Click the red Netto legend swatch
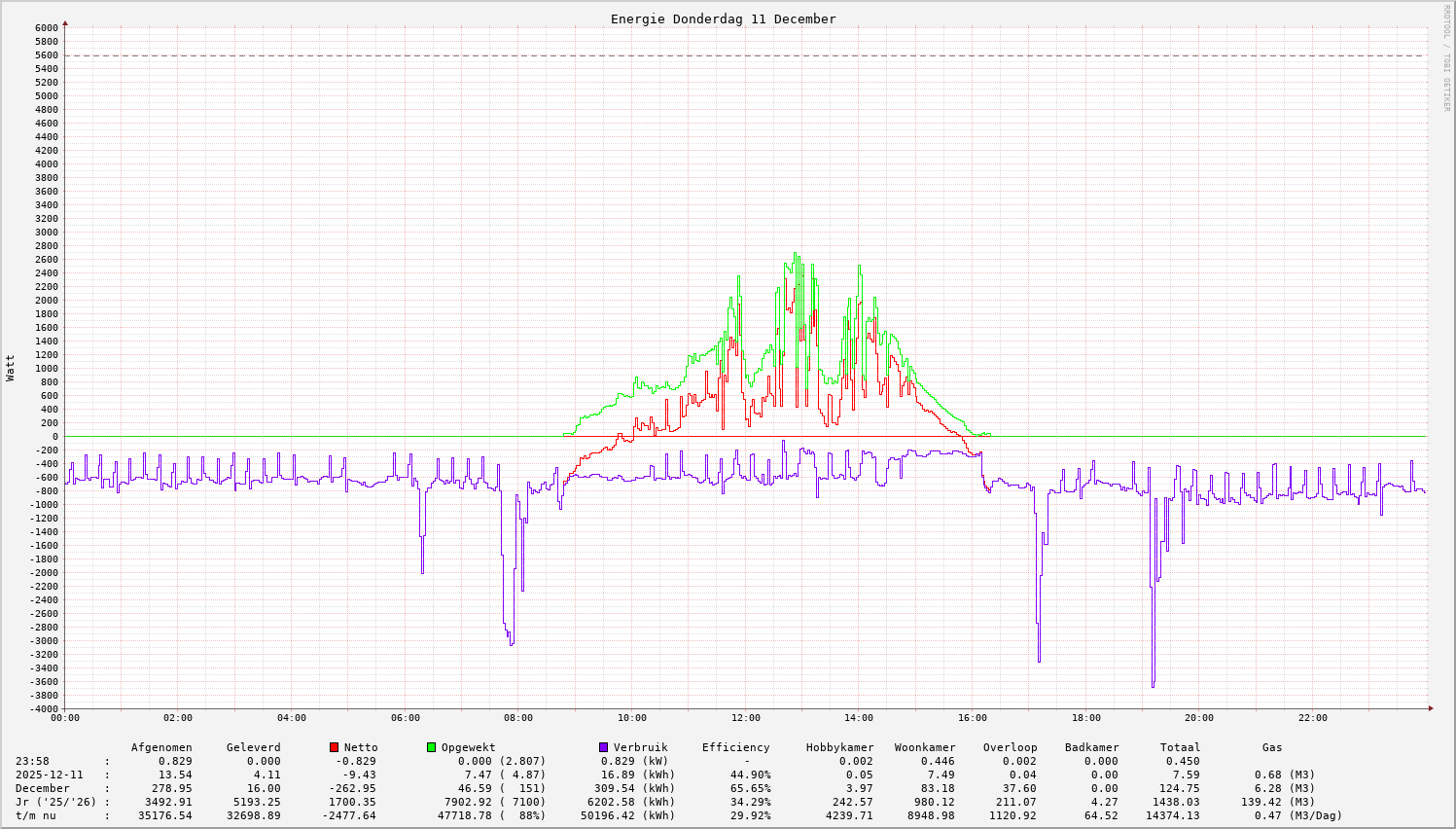The width and height of the screenshot is (1456, 829). pos(334,747)
